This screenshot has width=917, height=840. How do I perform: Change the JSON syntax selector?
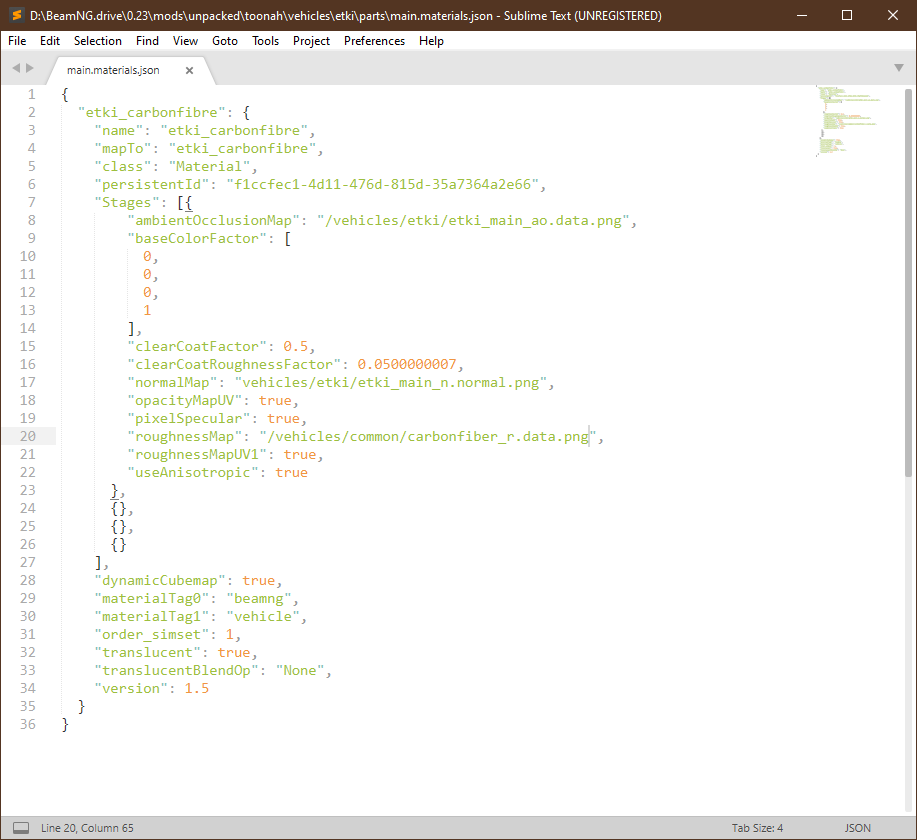(857, 828)
